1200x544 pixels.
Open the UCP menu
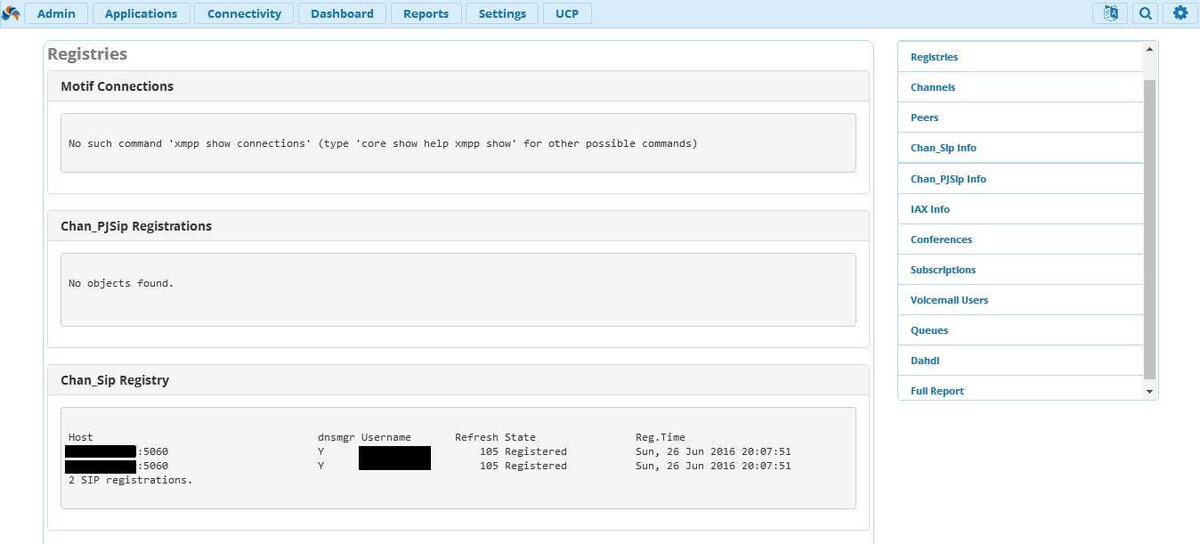click(x=567, y=14)
